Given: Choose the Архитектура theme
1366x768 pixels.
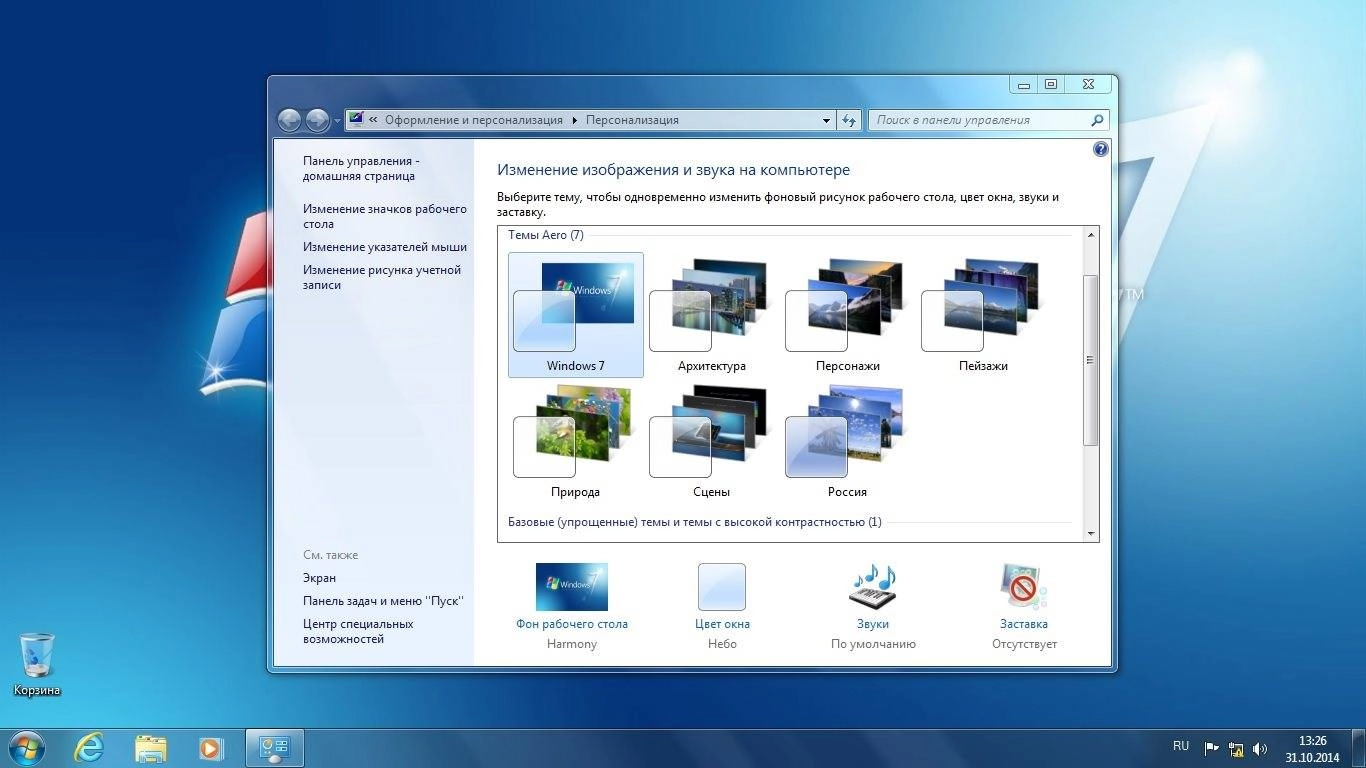Looking at the screenshot, I should [711, 314].
